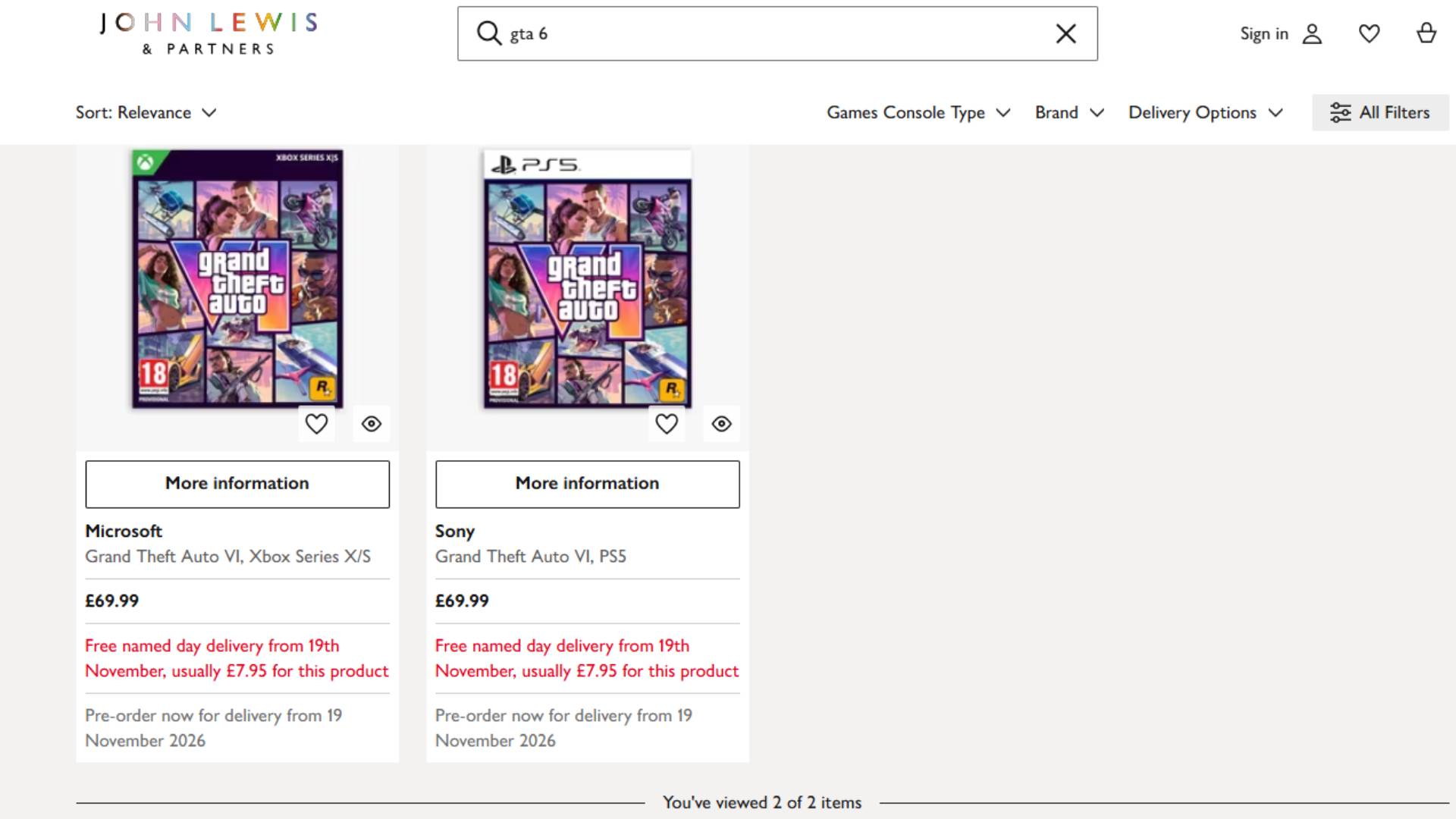
Task: Click the Delivery Options chevron arrow
Action: click(1276, 113)
